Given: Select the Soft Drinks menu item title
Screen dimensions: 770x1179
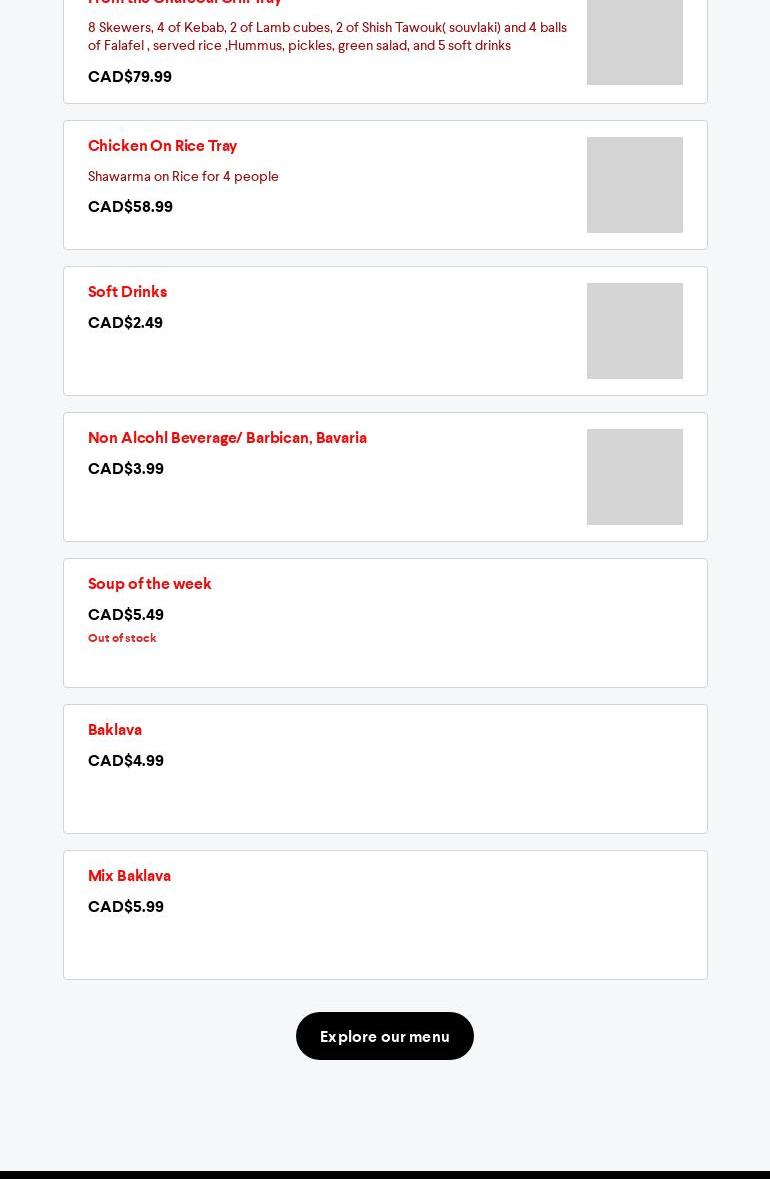Looking at the screenshot, I should pos(127,292).
